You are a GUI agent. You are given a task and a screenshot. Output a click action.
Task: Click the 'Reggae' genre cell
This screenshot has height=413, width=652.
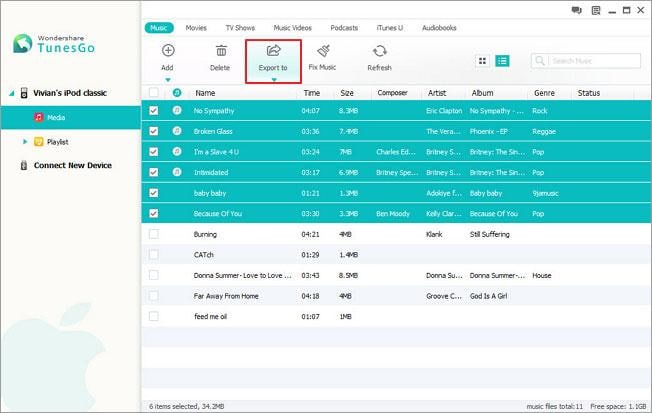point(544,131)
